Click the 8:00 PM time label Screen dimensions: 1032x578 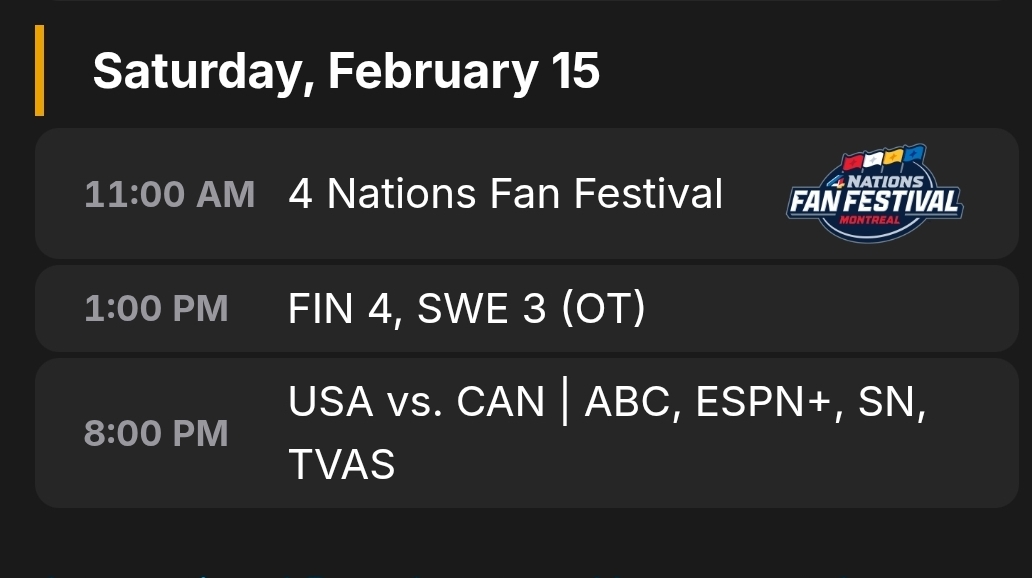(x=156, y=434)
